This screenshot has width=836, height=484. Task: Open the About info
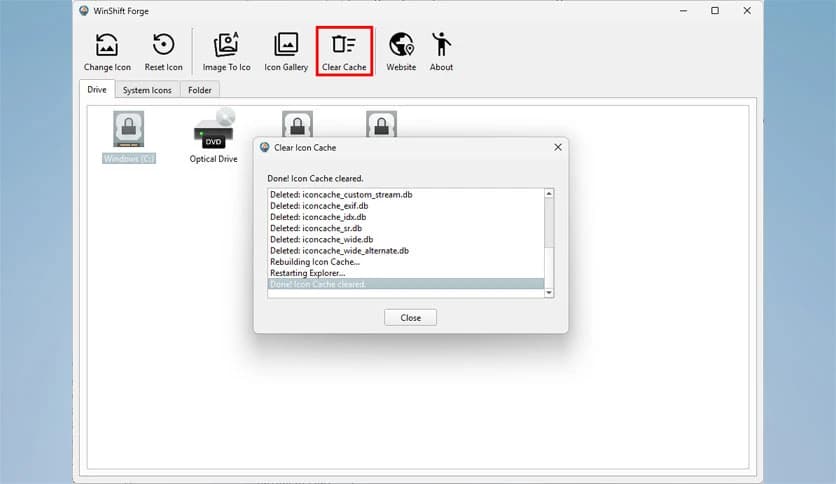[x=441, y=52]
